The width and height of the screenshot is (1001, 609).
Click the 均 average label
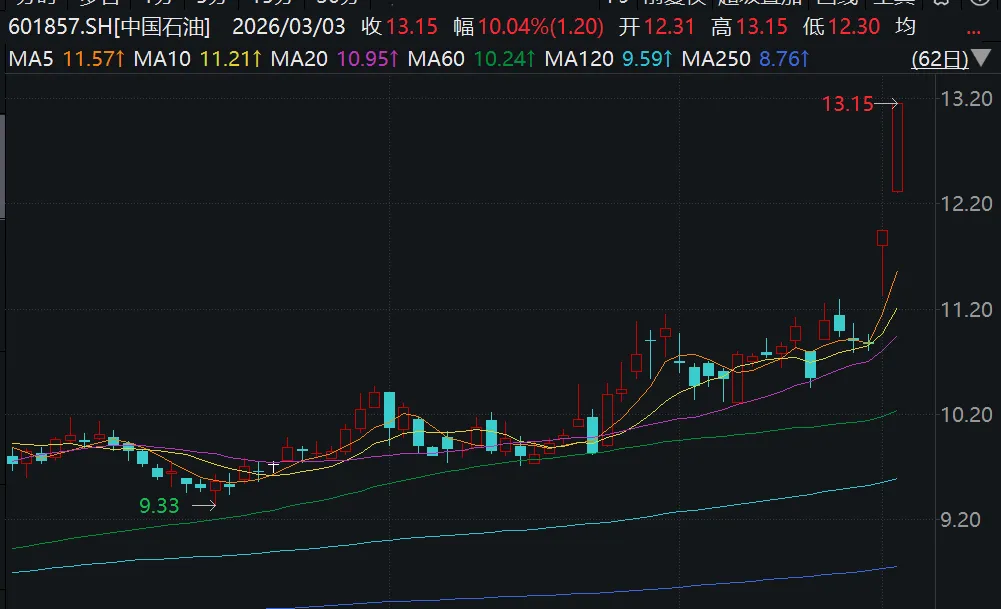(x=905, y=27)
